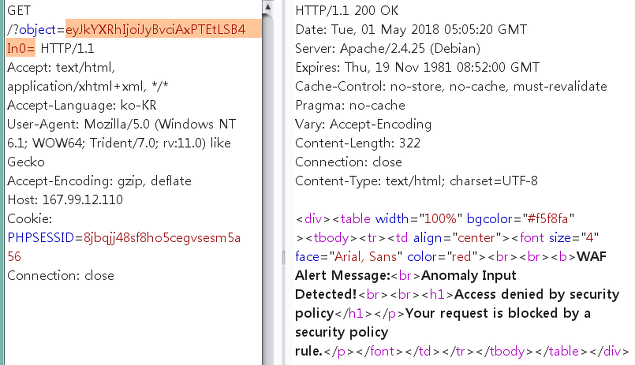
Task: Click 'Connection: close' in the response pane
Action: (x=348, y=162)
